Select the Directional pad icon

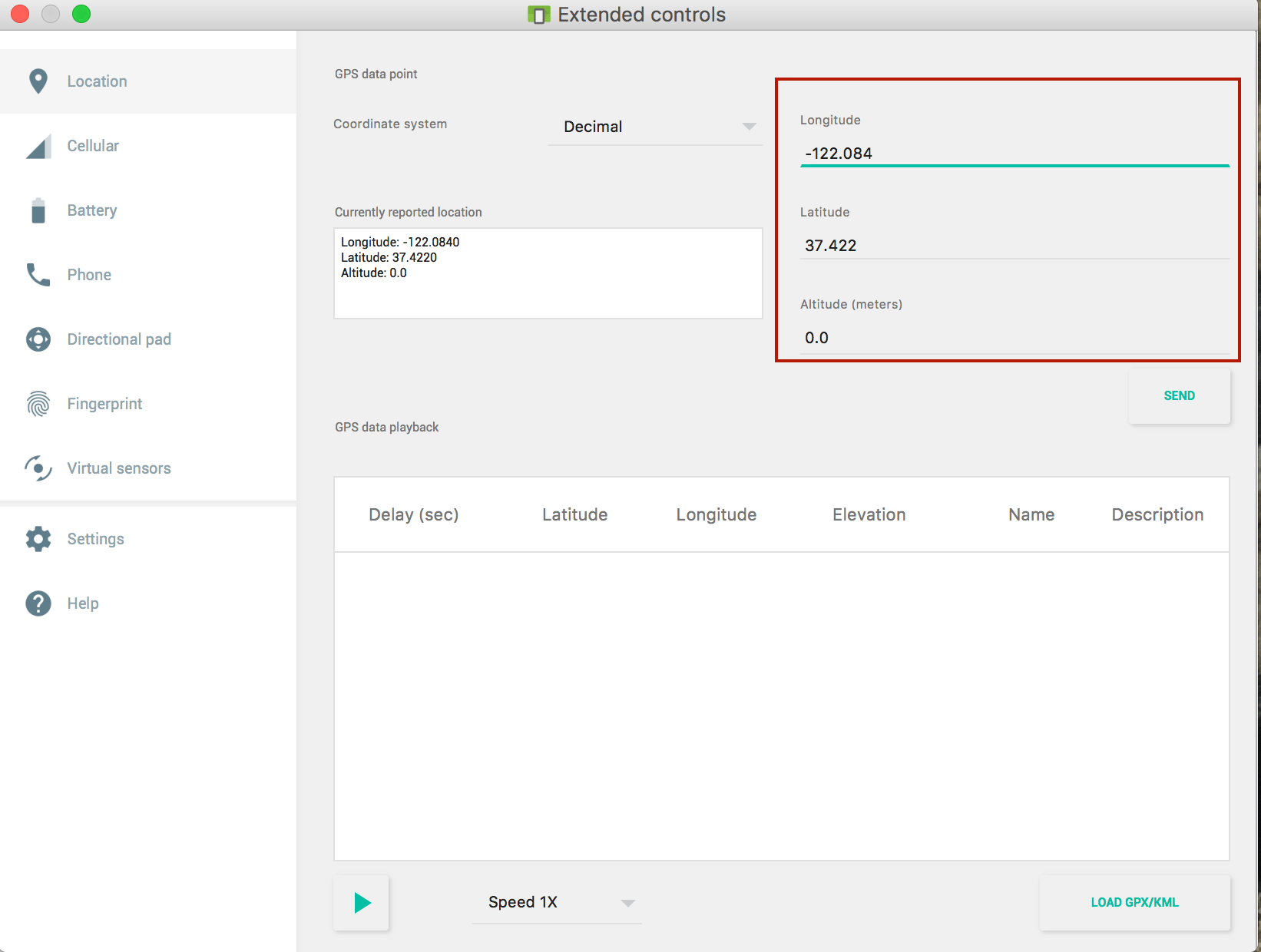[x=38, y=339]
